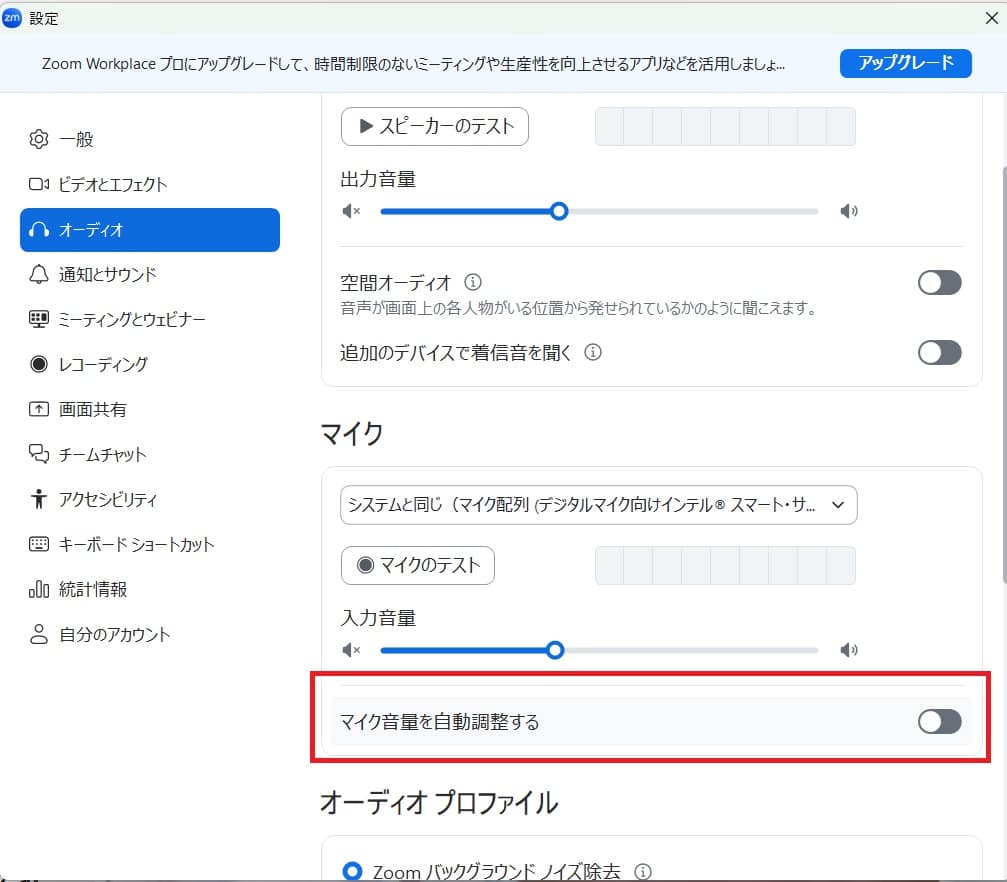Click info icon next to 追加のデバイスで着信音を聞く
Image resolution: width=1007 pixels, height=882 pixels.
[x=592, y=352]
